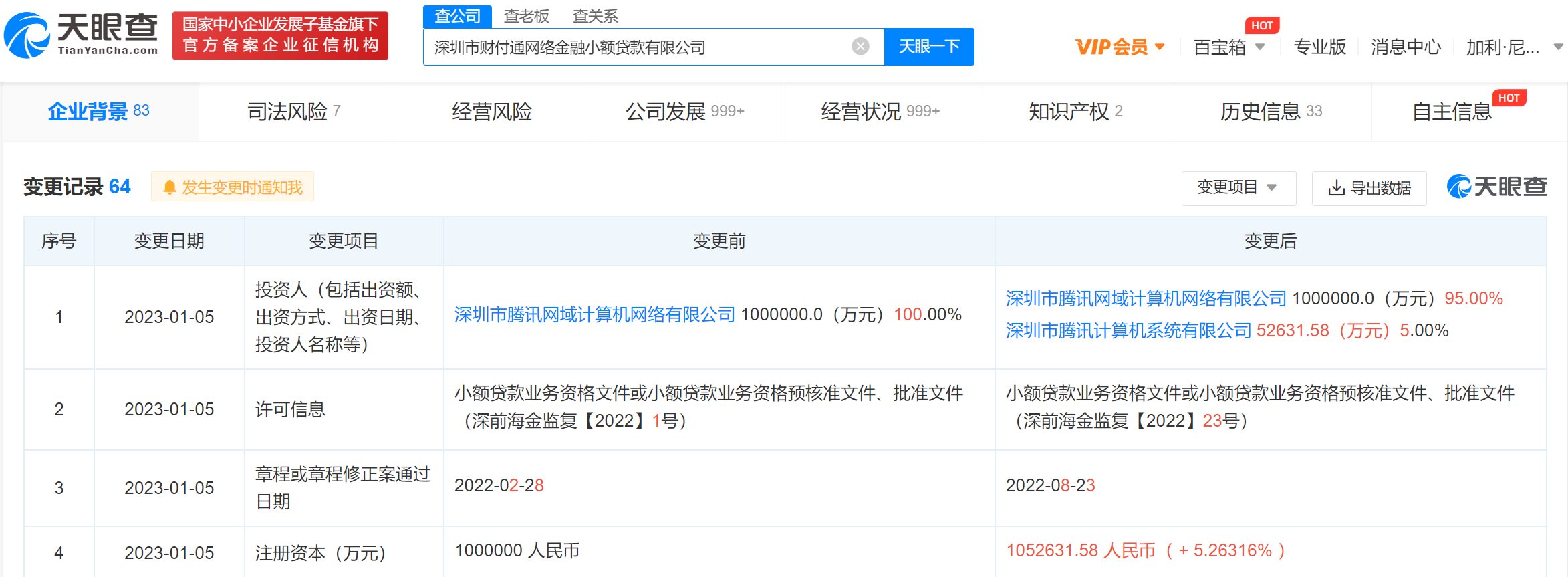
Task: Click the 变更记录 64 heading
Action: click(78, 187)
